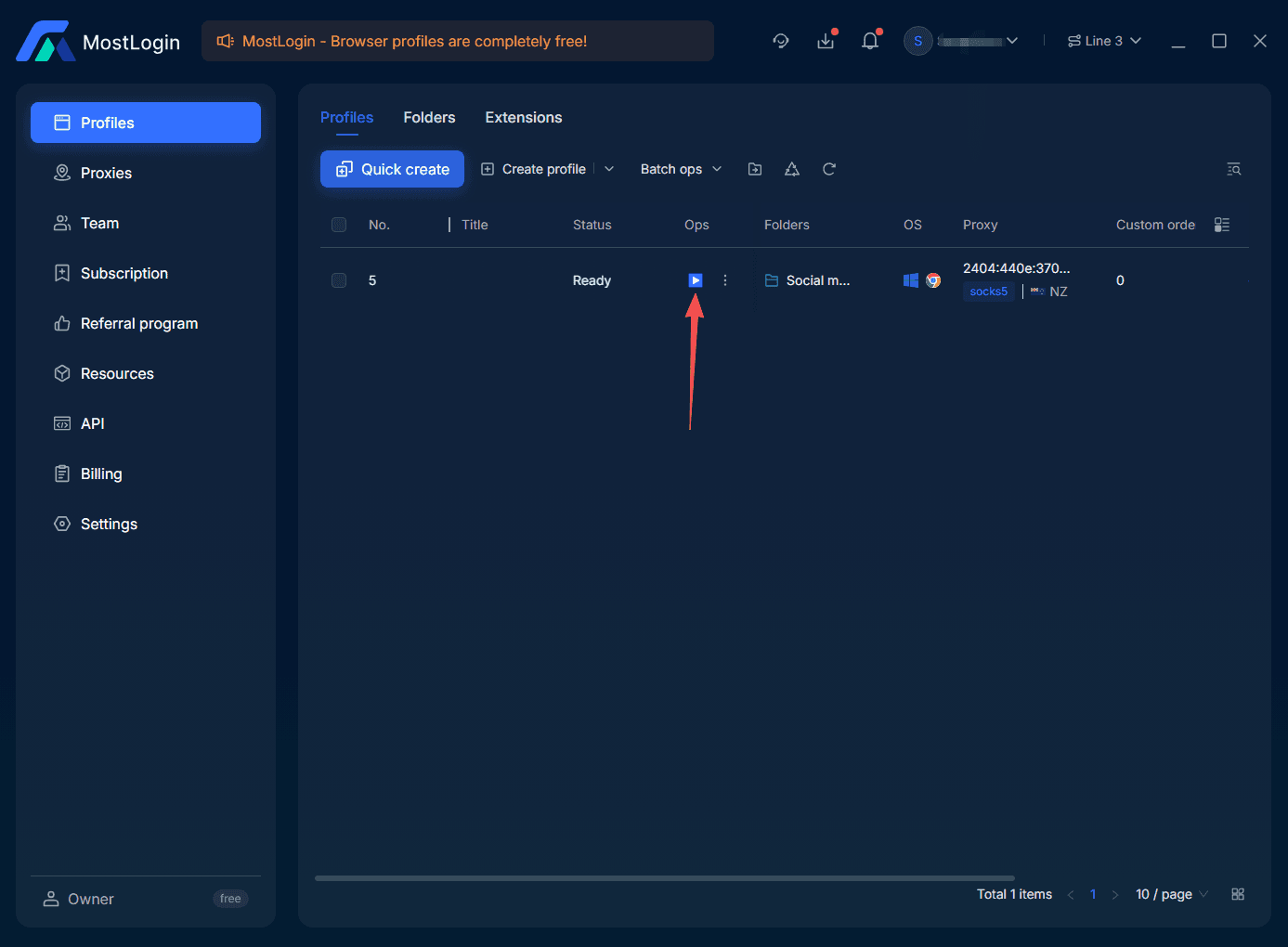Expand the Create profile dropdown arrow

click(x=609, y=169)
